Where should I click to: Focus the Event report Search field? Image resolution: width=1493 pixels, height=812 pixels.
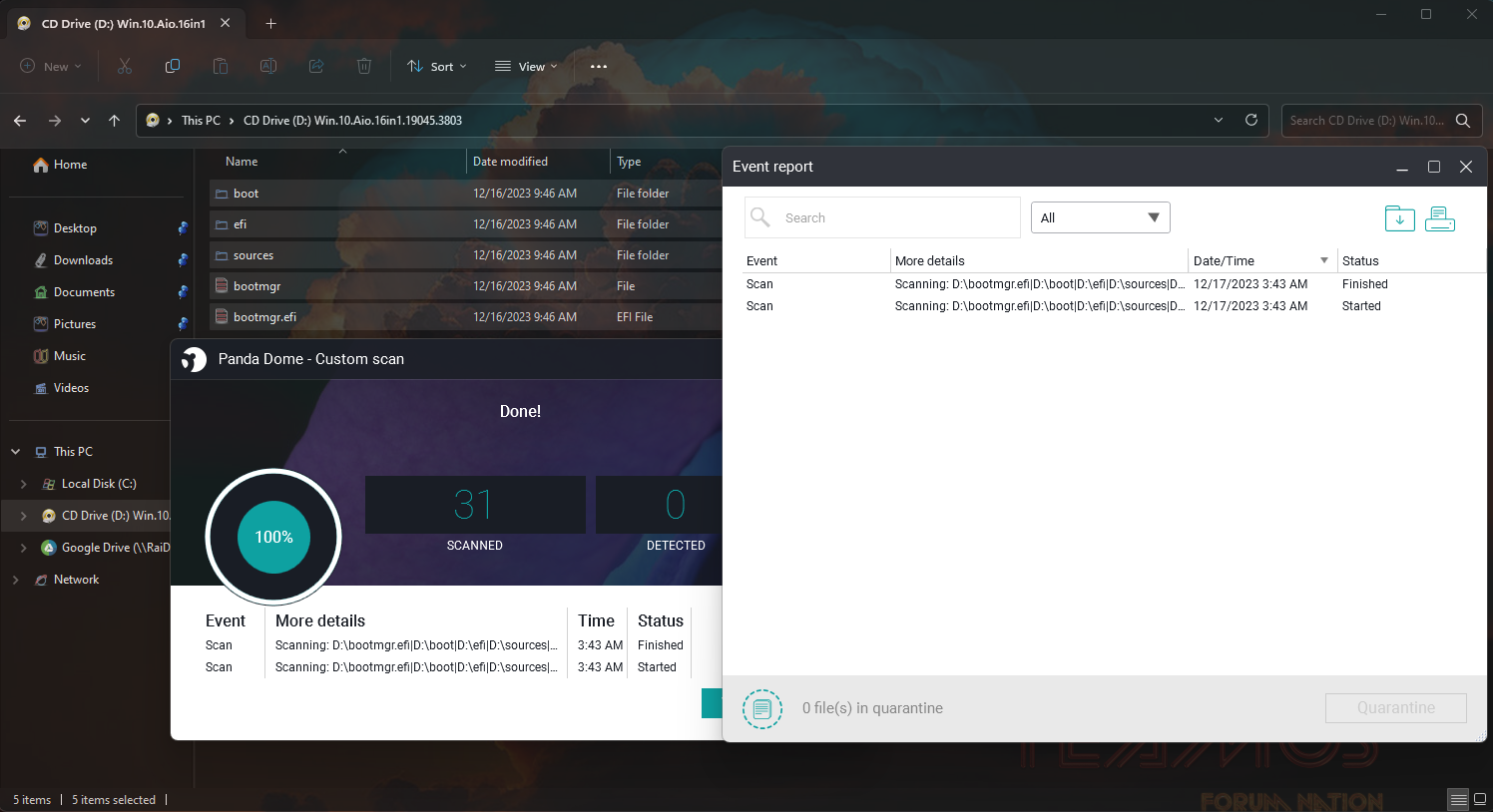coord(882,217)
